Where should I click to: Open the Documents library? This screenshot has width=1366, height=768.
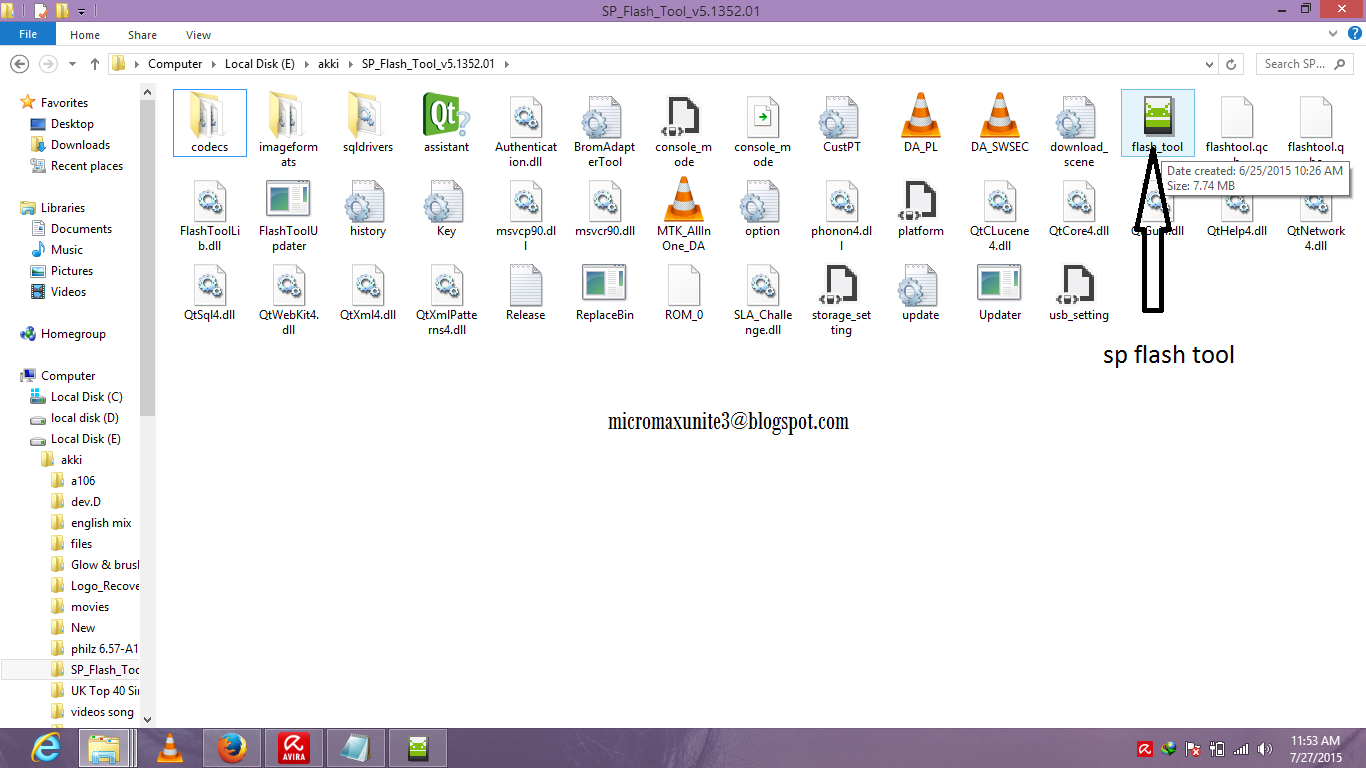pyautogui.click(x=81, y=229)
